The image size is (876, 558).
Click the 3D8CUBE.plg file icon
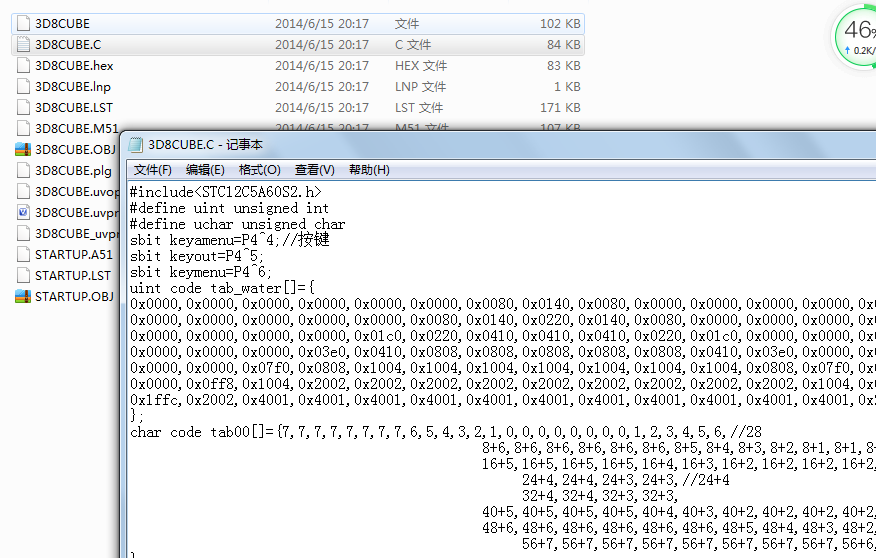point(23,170)
